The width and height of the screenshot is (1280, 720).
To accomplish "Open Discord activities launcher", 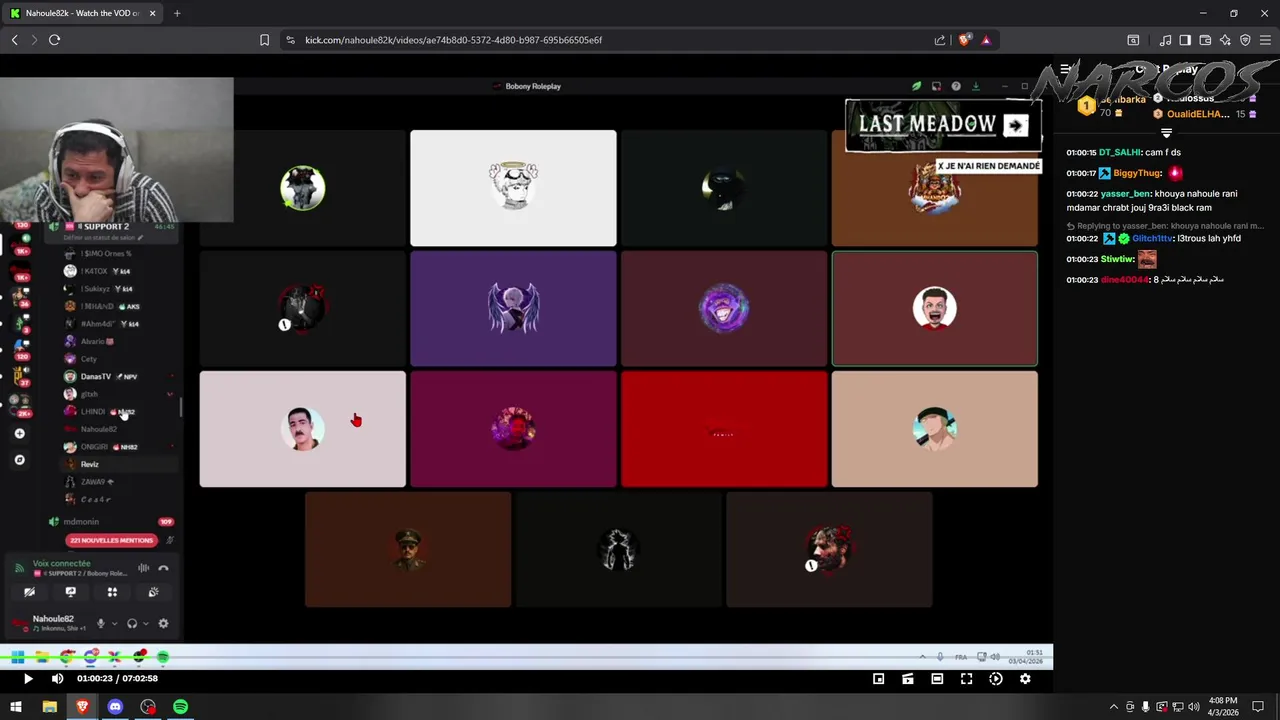I will (112, 592).
